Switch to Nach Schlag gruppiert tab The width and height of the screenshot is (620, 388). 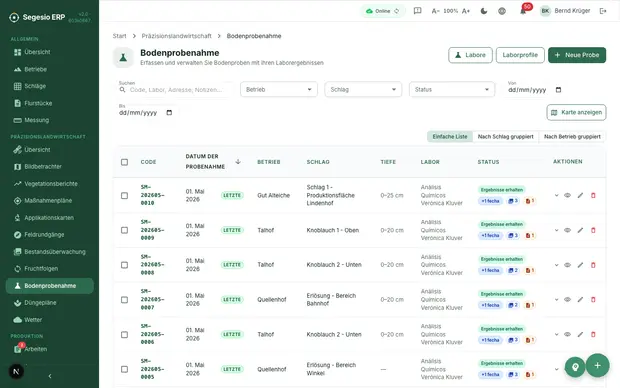point(505,136)
